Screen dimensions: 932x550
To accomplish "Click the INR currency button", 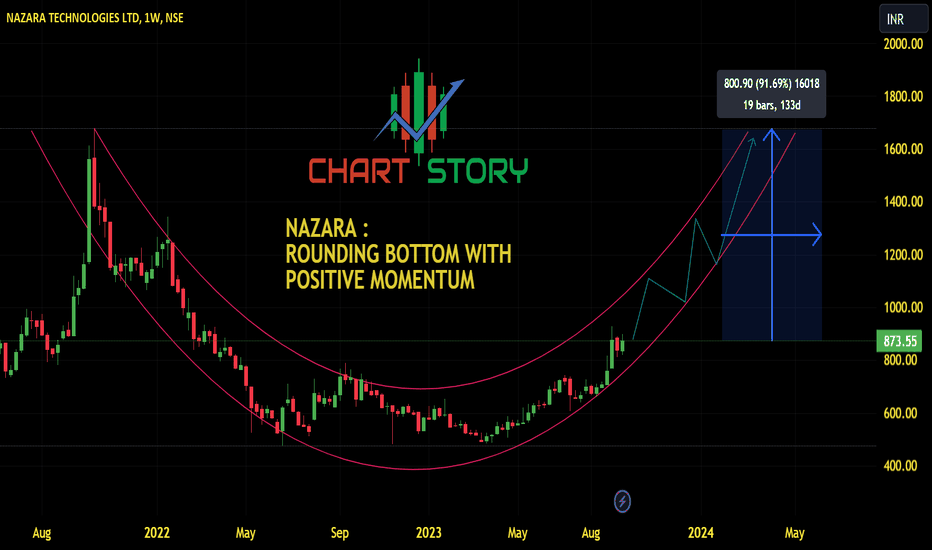I will 903,19.
